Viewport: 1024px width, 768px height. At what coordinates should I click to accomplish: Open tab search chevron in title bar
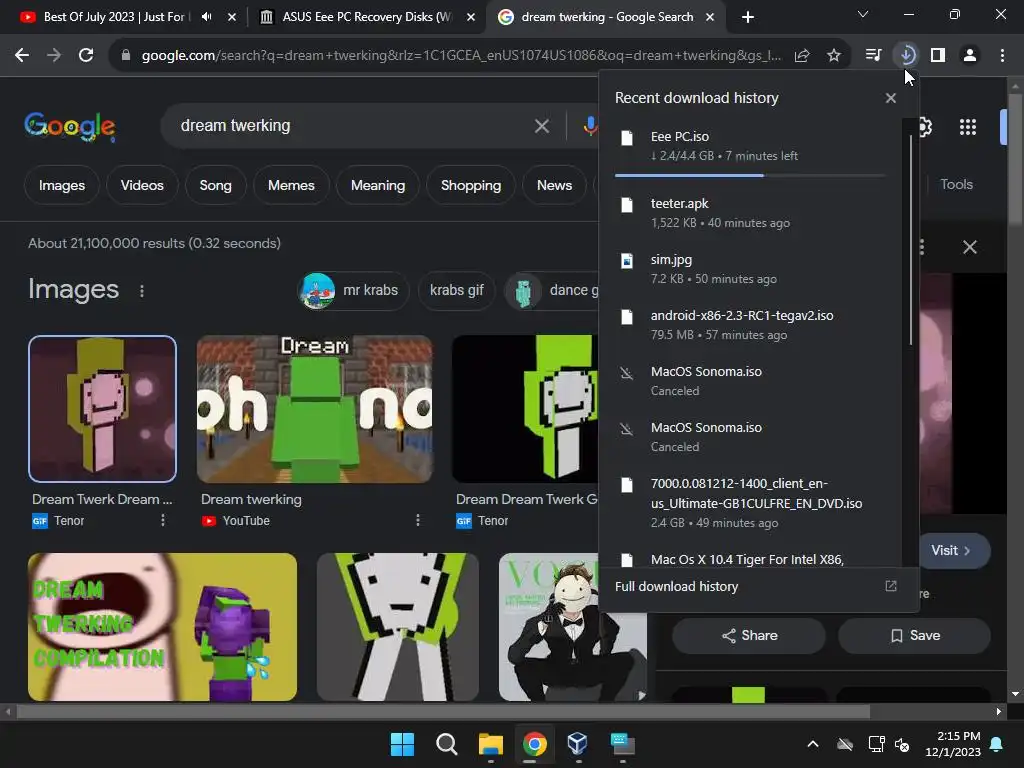[863, 14]
